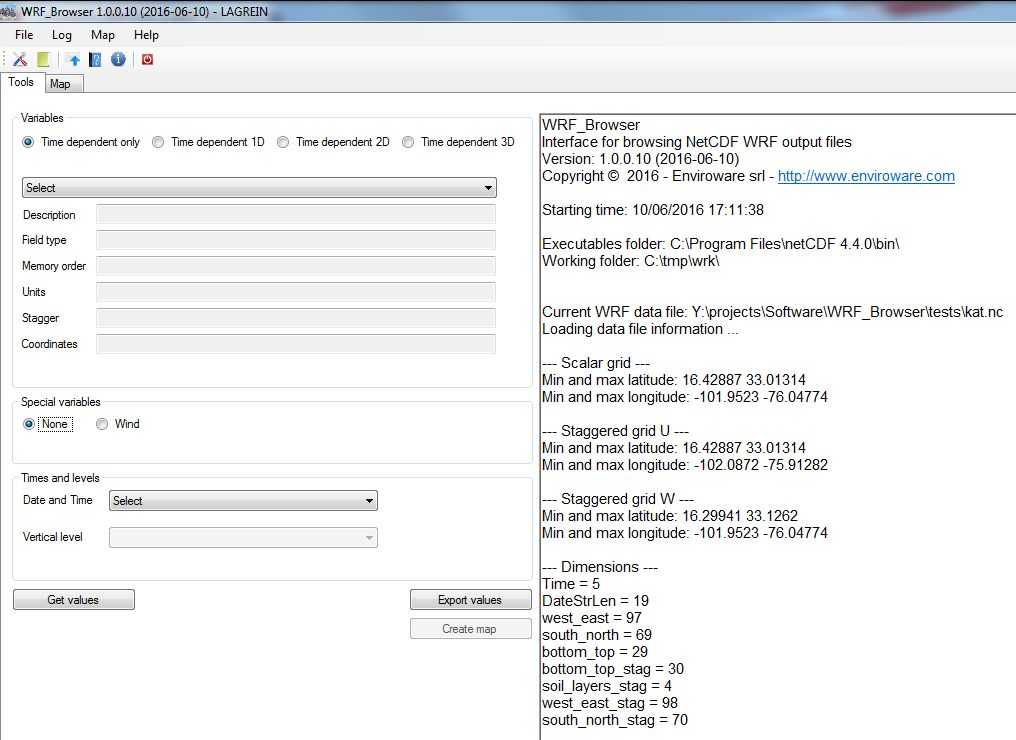Image resolution: width=1016 pixels, height=740 pixels.
Task: Click the 'west_east = 97' line
Action: [x=592, y=618]
